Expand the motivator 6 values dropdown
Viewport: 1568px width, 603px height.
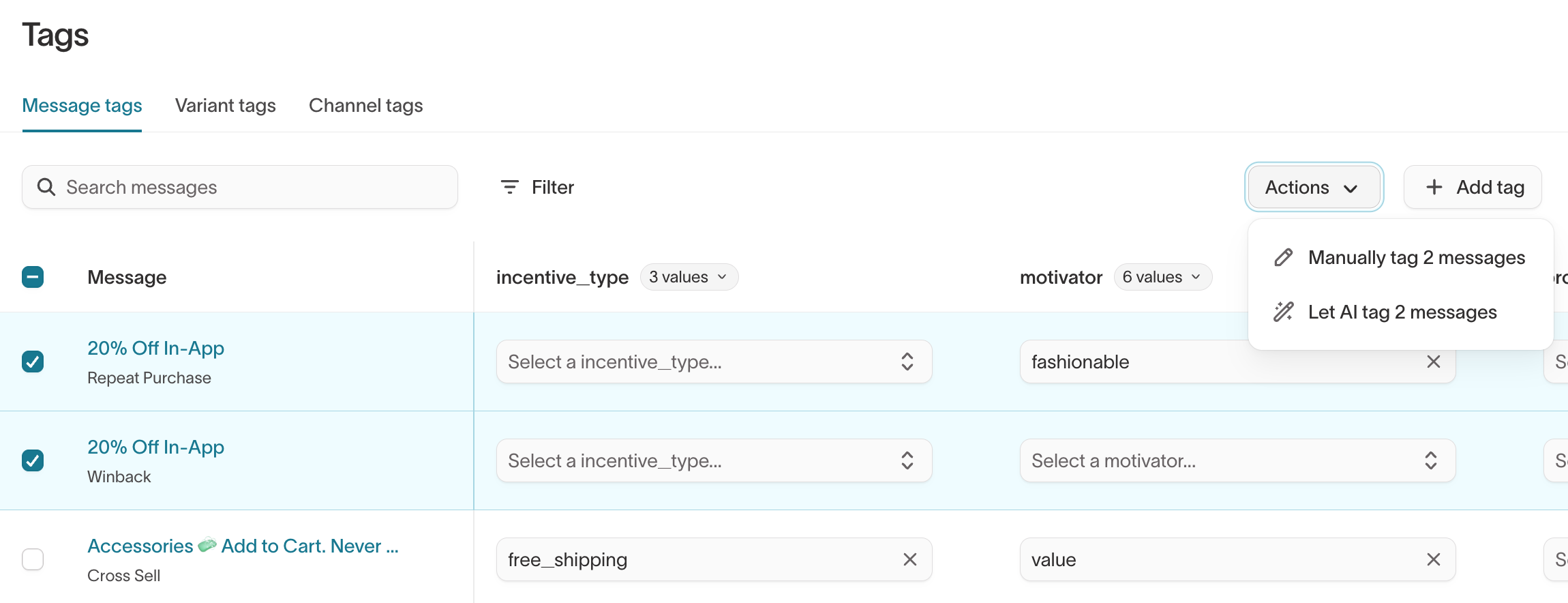point(1162,277)
